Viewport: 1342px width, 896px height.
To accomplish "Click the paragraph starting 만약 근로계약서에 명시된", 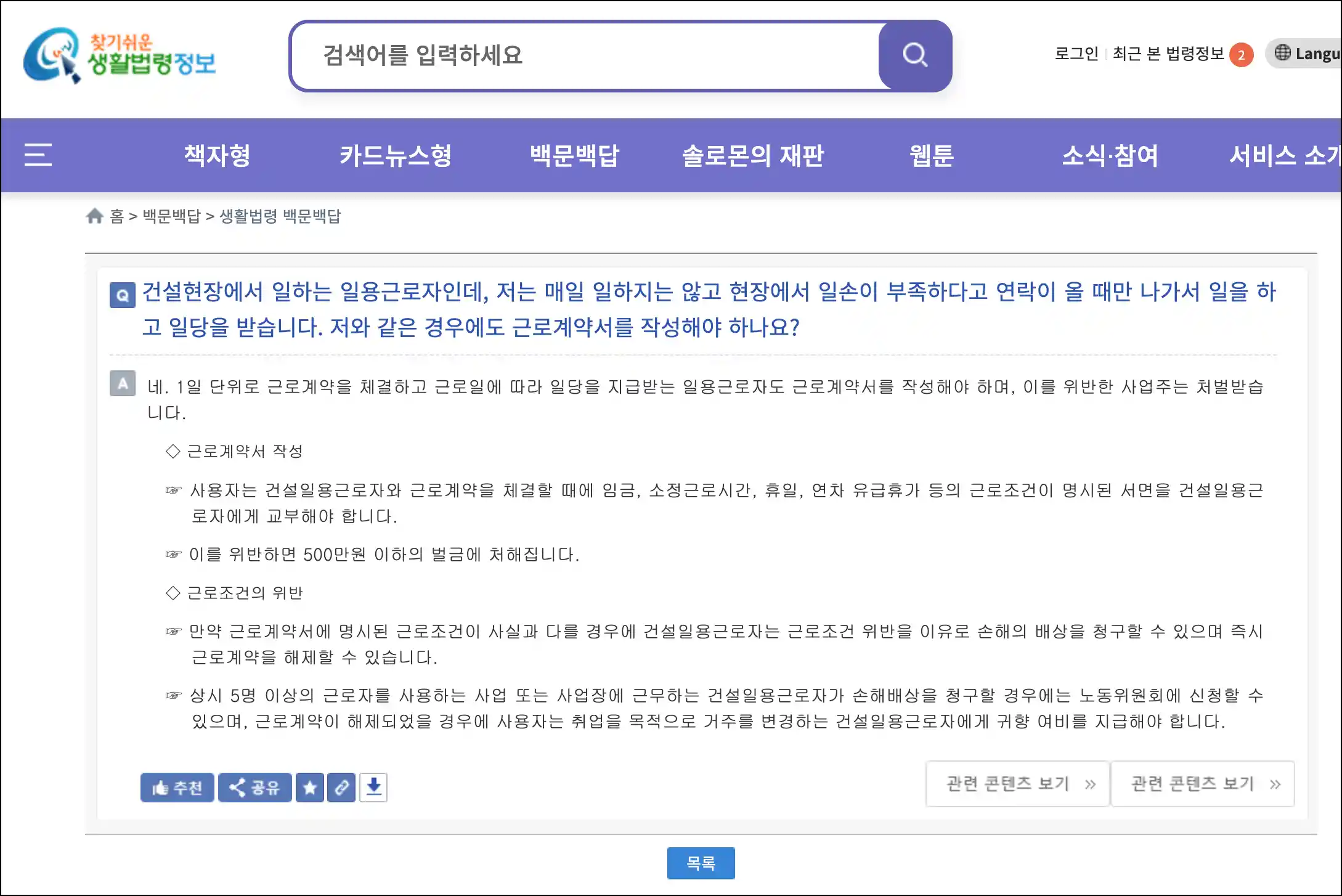I will pyautogui.click(x=727, y=644).
